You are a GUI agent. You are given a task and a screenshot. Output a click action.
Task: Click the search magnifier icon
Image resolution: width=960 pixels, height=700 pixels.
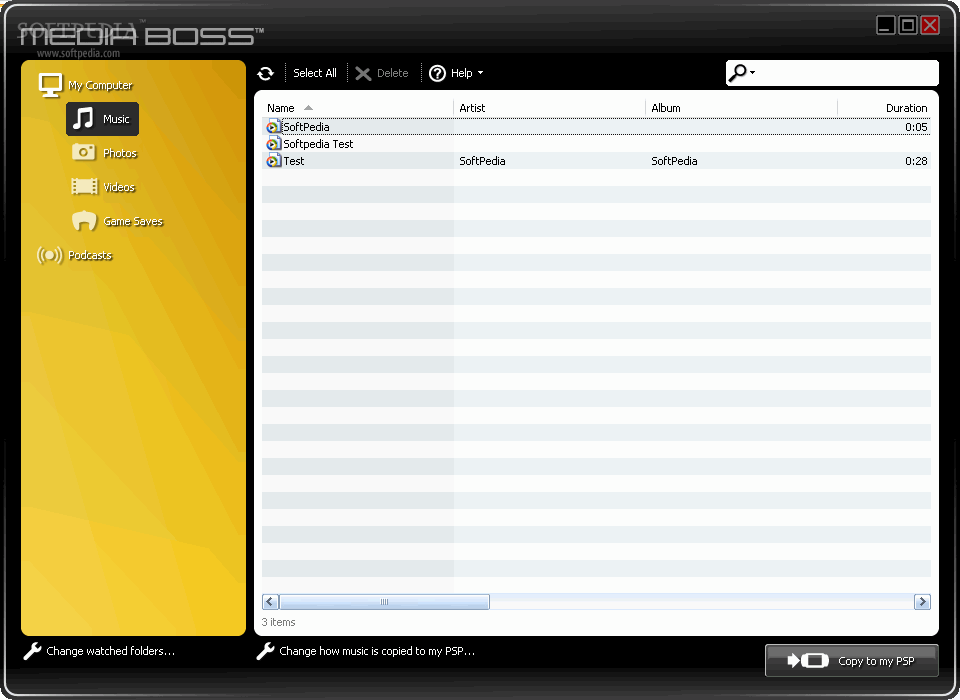pos(738,73)
